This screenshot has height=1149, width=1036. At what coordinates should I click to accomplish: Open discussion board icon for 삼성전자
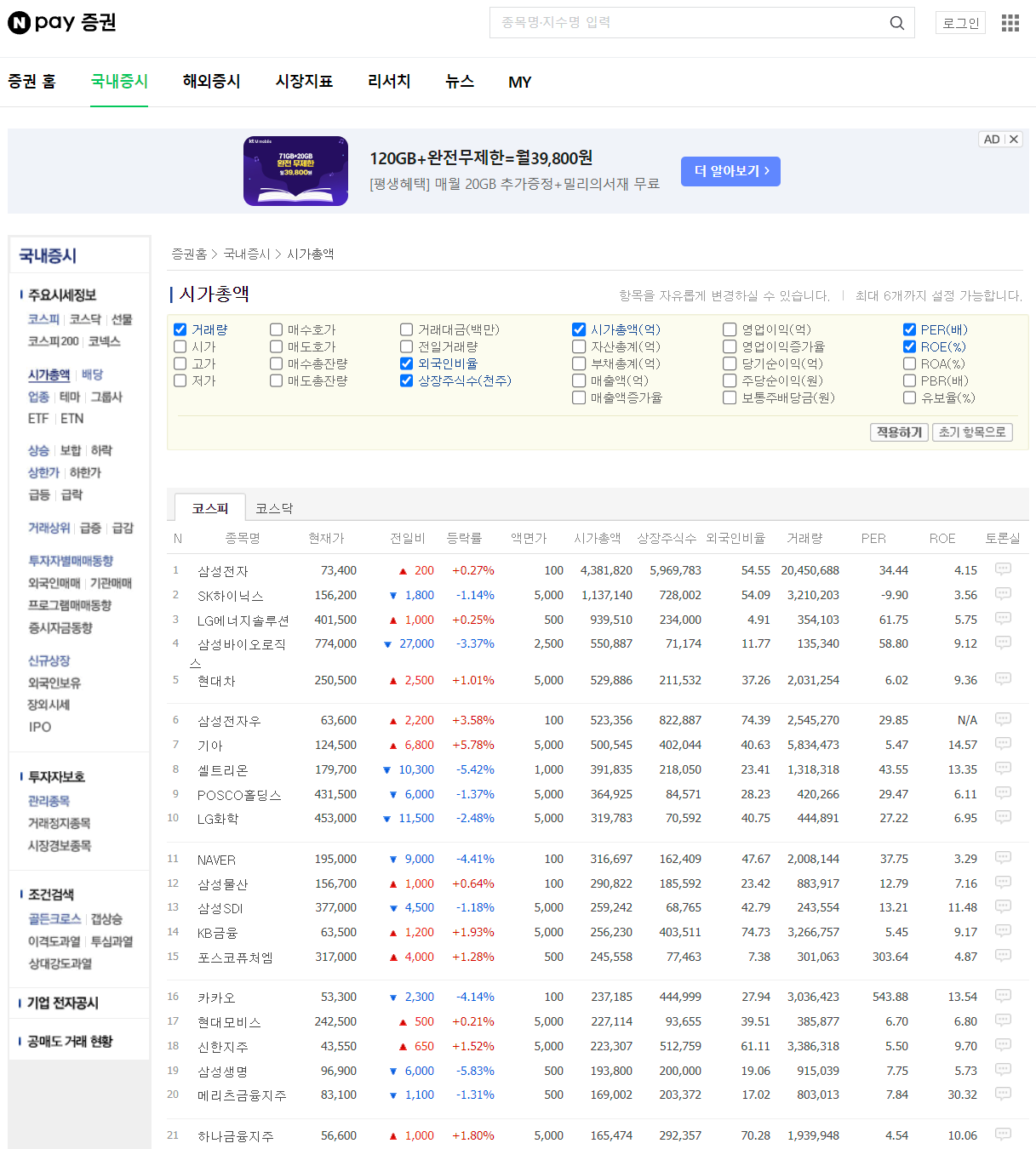[x=1003, y=569]
